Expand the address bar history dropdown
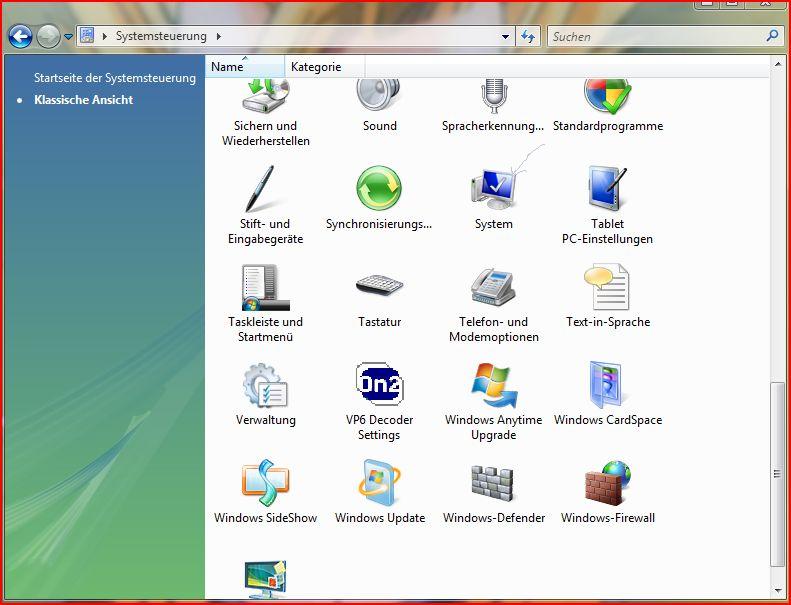 [x=505, y=36]
